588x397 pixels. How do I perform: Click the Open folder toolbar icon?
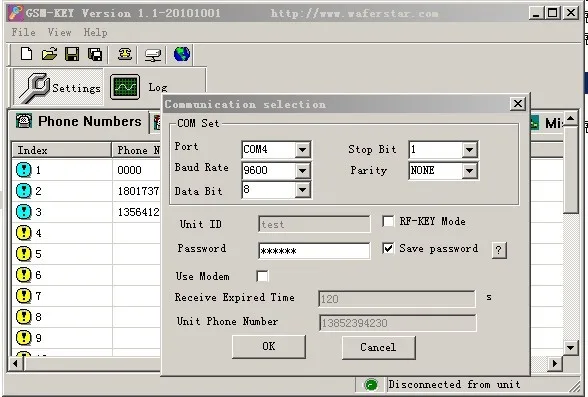[x=50, y=54]
